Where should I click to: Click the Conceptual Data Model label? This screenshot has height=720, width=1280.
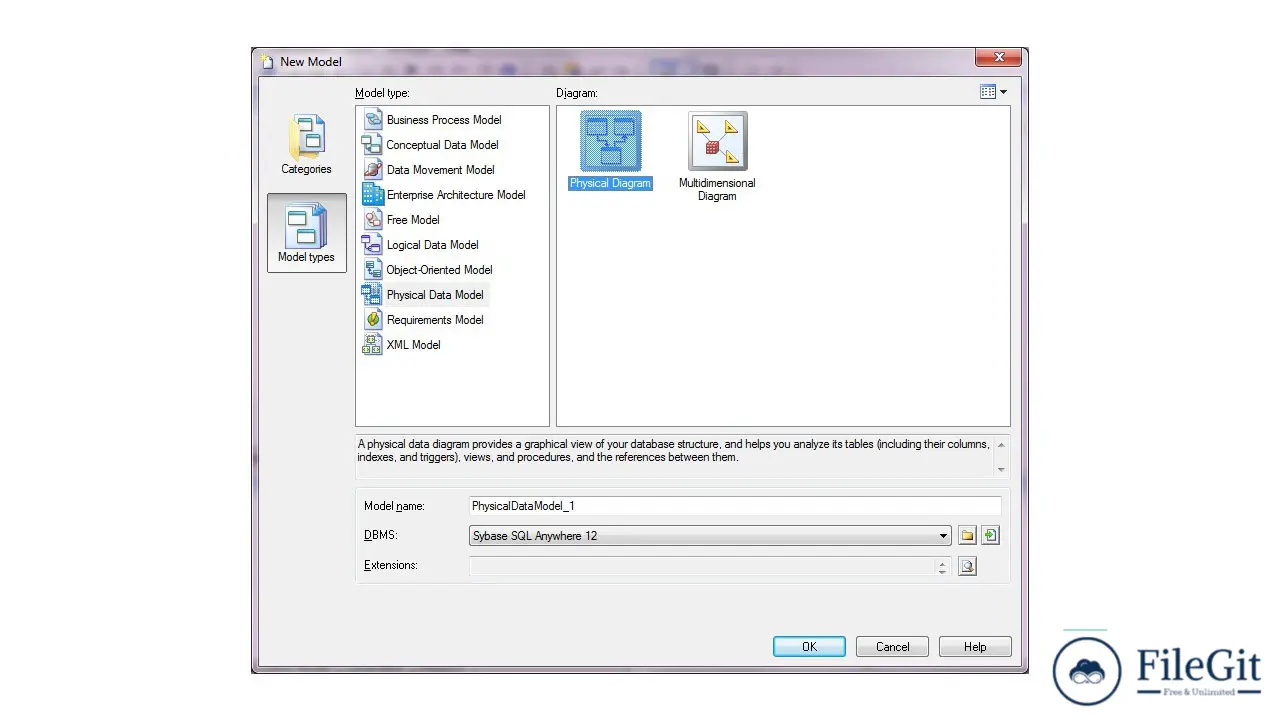point(442,145)
